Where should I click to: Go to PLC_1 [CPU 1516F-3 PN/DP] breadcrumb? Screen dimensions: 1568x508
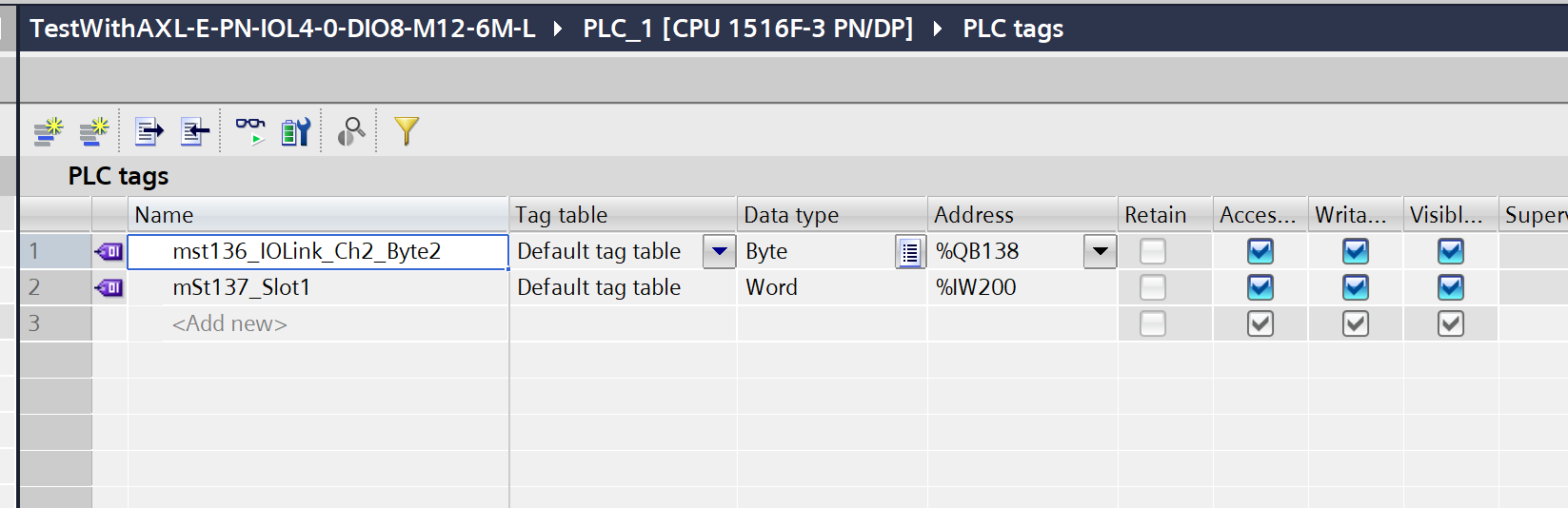tap(747, 29)
